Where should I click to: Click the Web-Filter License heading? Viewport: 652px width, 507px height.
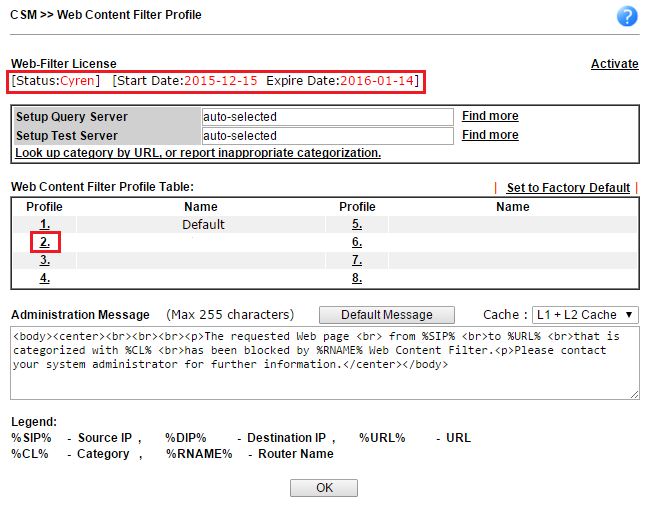(64, 64)
